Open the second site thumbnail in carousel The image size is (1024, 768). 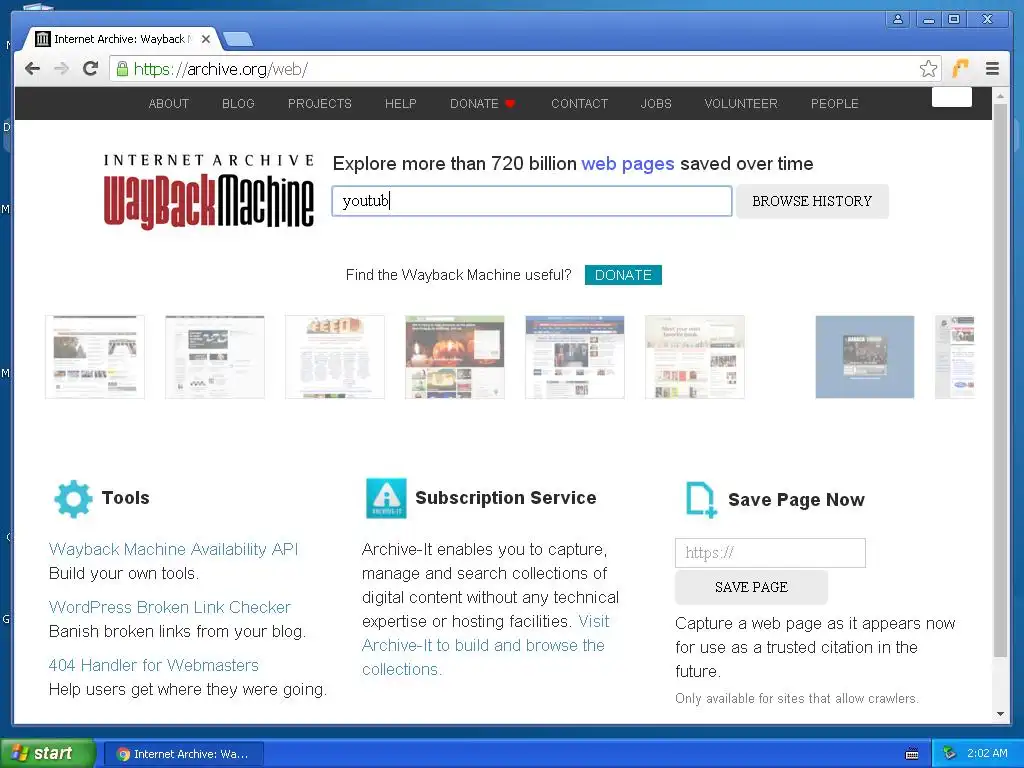point(215,357)
